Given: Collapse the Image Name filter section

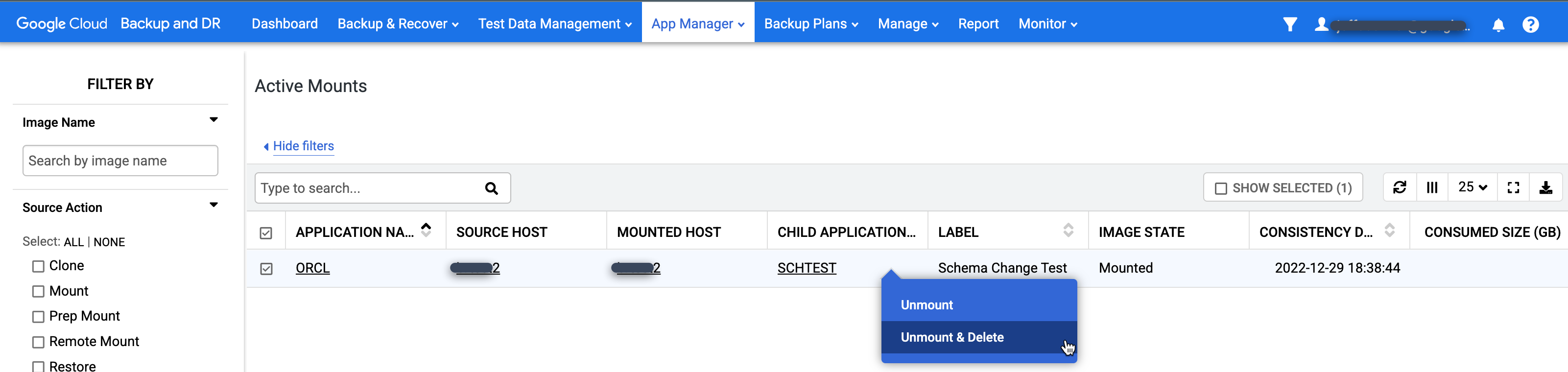Looking at the screenshot, I should (213, 120).
